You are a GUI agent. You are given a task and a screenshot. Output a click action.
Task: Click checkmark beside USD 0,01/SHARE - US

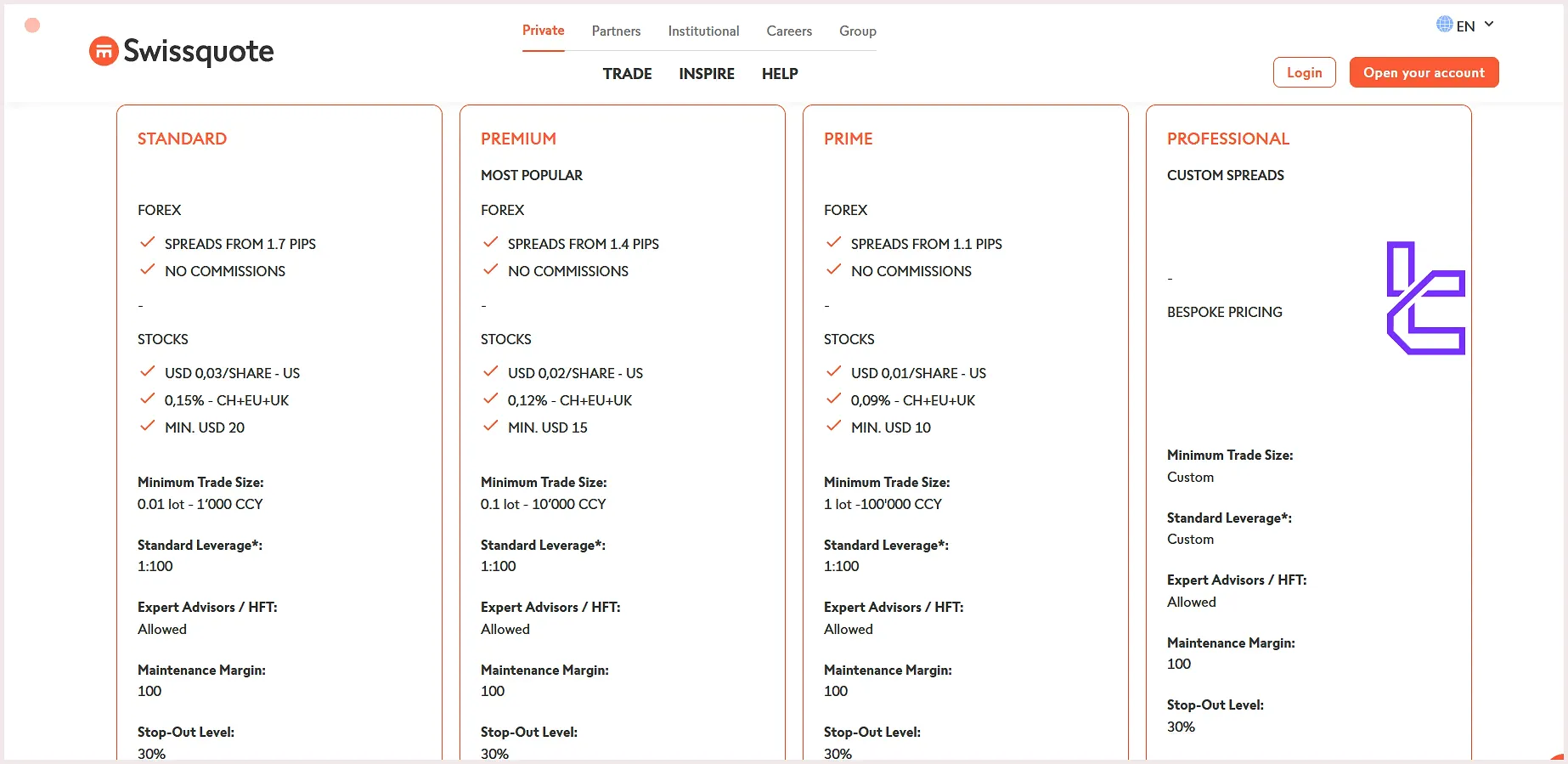tap(834, 371)
